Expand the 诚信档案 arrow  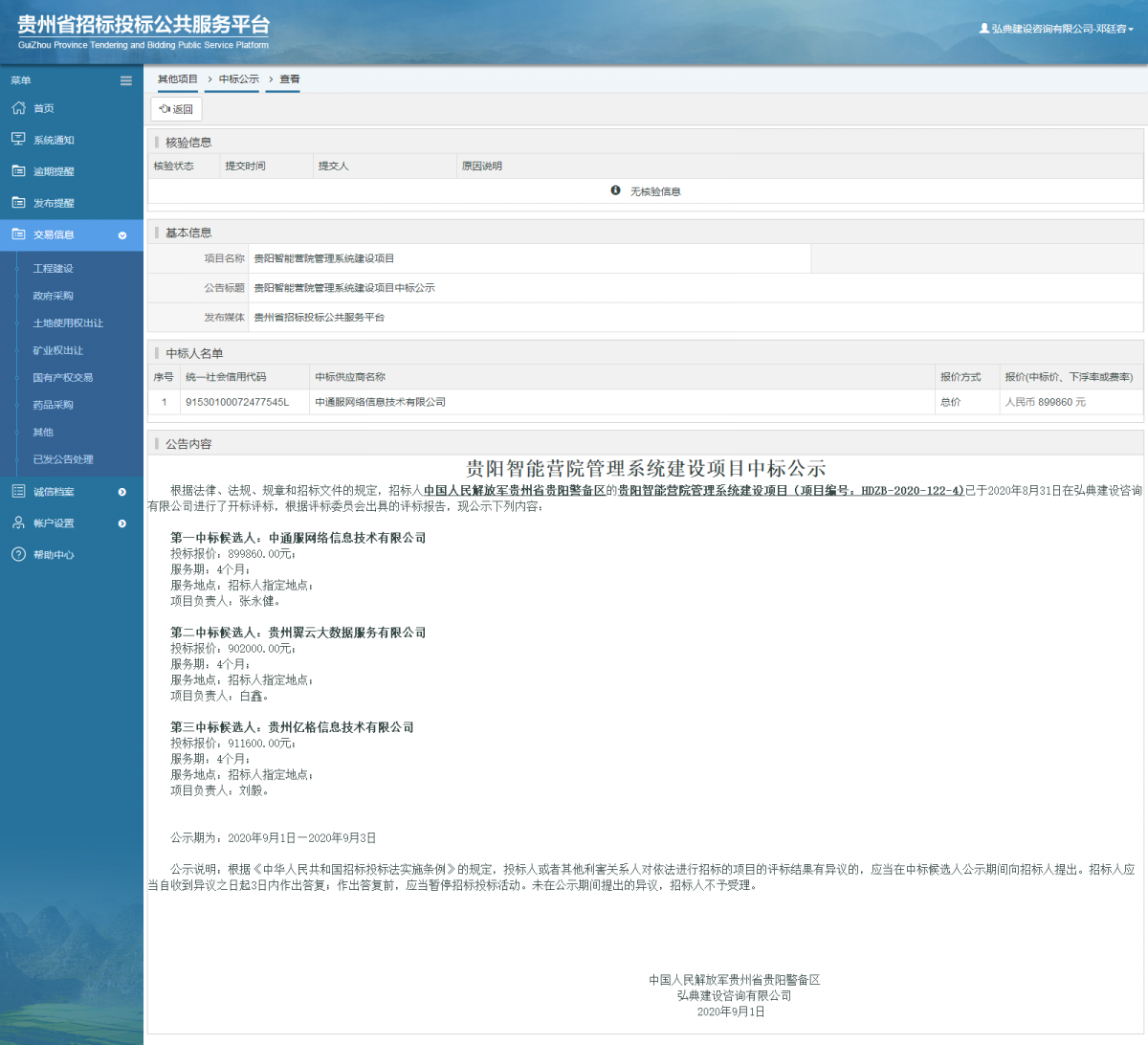point(122,492)
